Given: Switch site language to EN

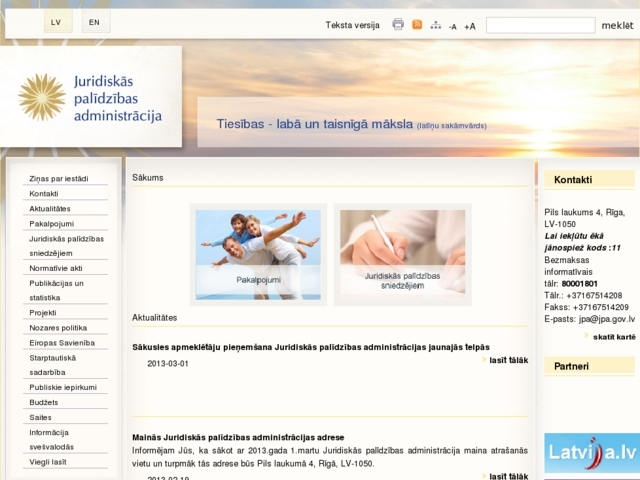Looking at the screenshot, I should click(x=96, y=22).
